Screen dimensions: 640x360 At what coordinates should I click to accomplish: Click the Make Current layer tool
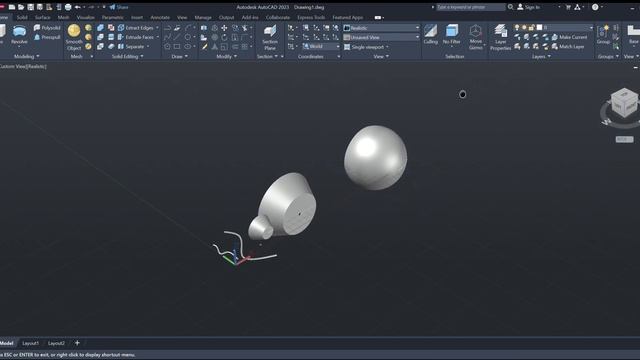point(569,37)
